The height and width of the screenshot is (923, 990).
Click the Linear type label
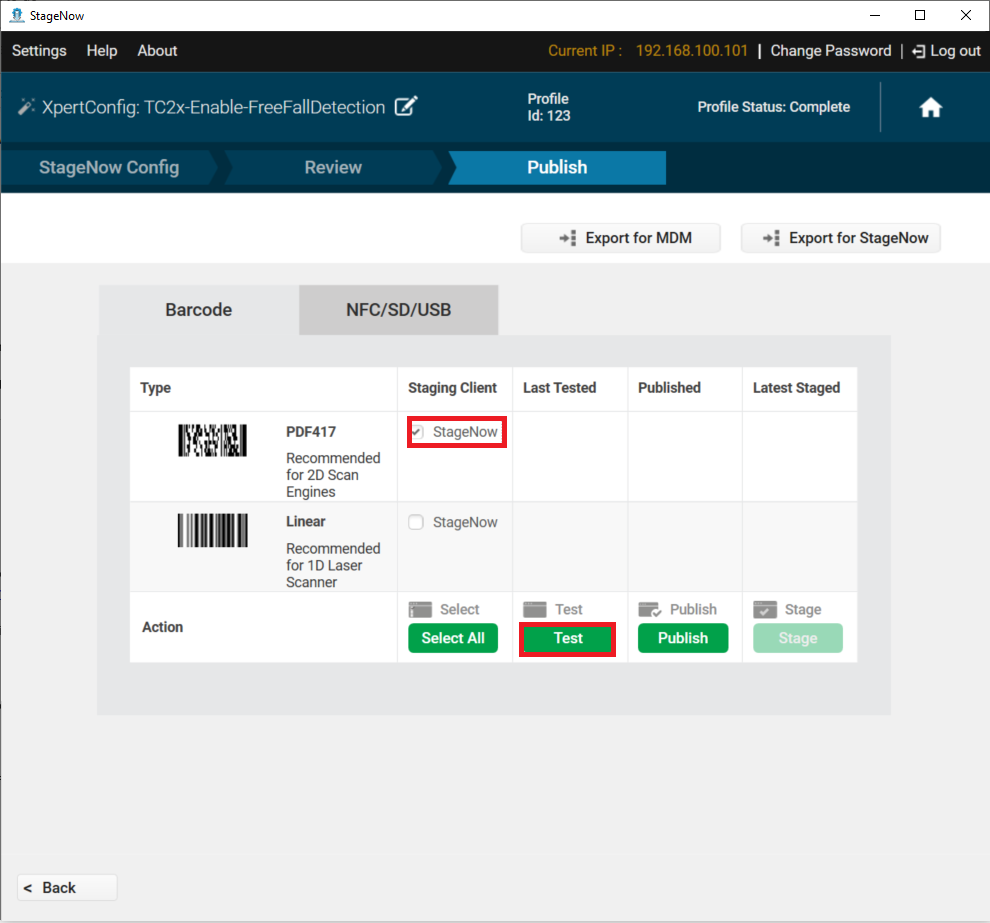click(x=306, y=521)
